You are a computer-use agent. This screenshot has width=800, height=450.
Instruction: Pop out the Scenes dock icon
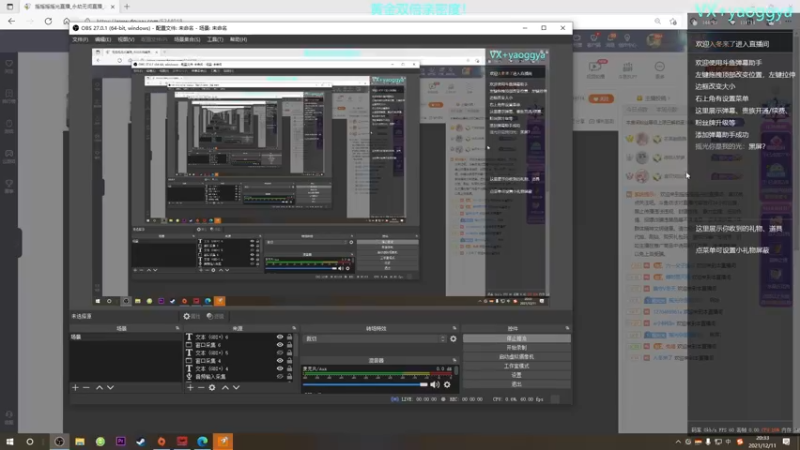178,329
